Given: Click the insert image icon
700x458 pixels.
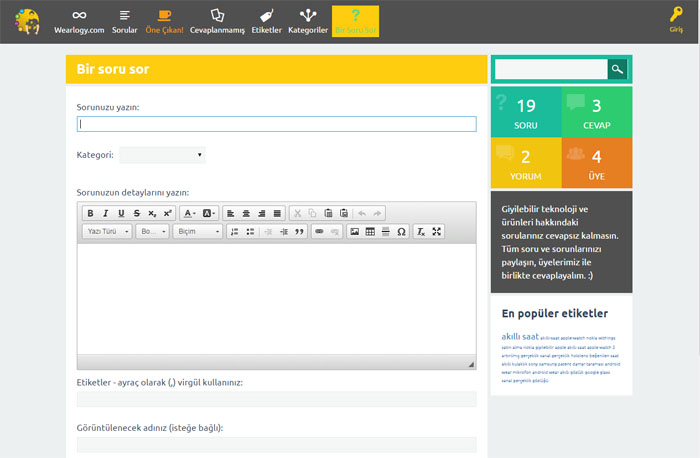Looking at the screenshot, I should (x=354, y=231).
